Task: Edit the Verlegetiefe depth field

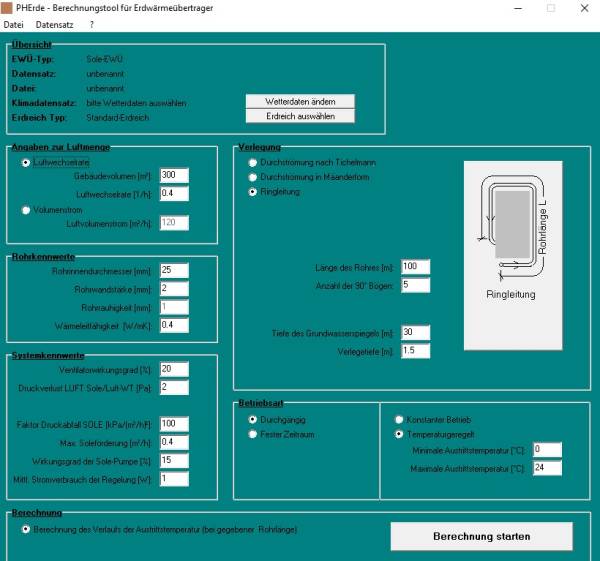Action: pos(415,351)
